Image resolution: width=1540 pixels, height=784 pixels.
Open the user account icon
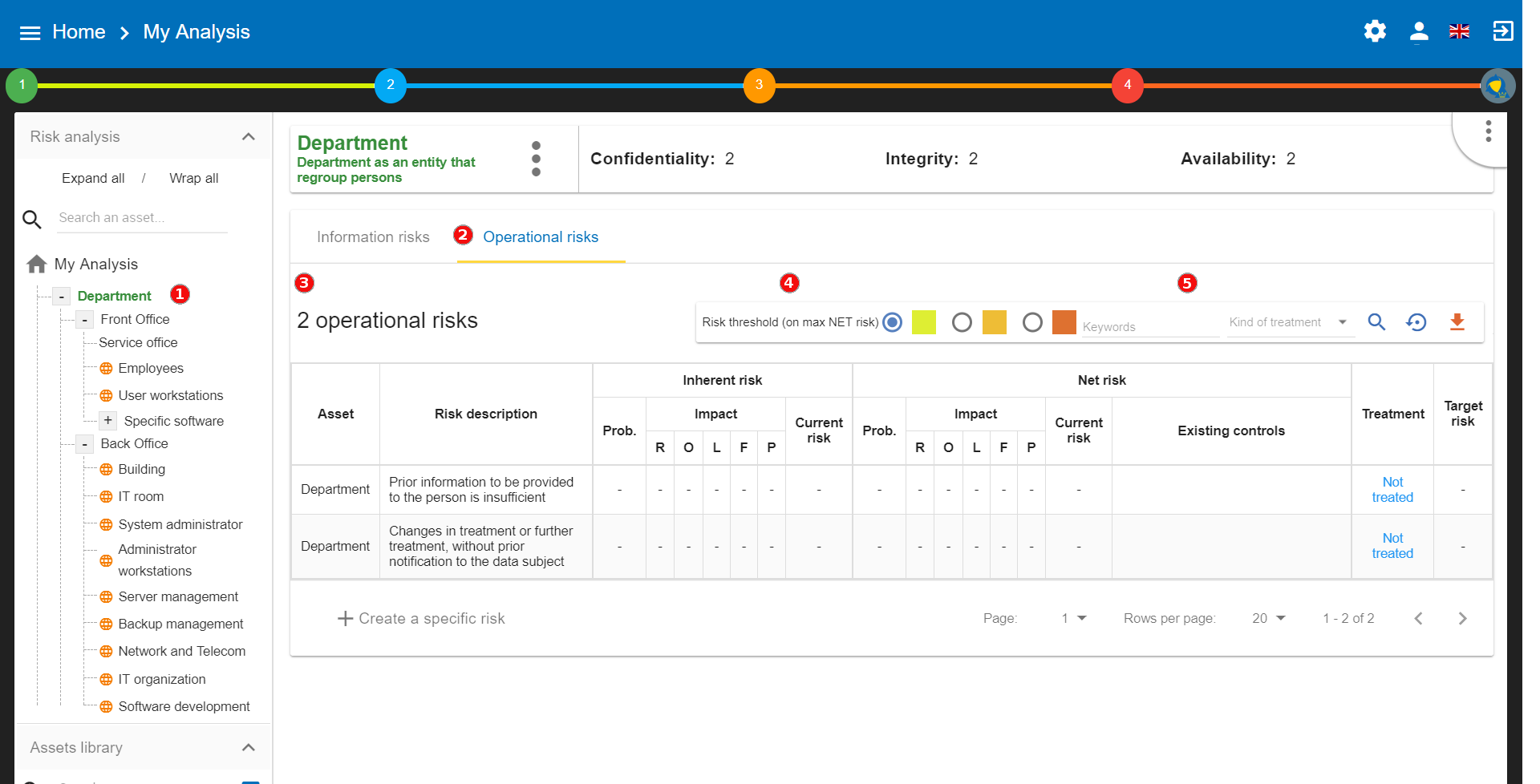(1418, 31)
